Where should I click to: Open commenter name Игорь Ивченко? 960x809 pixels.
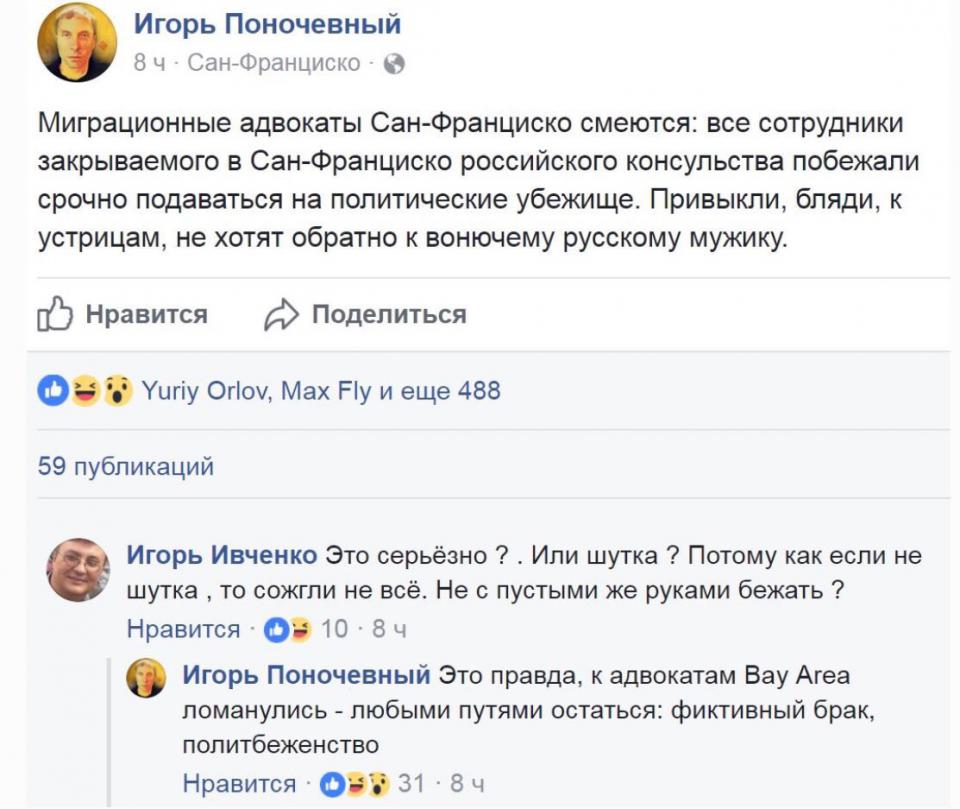click(222, 555)
